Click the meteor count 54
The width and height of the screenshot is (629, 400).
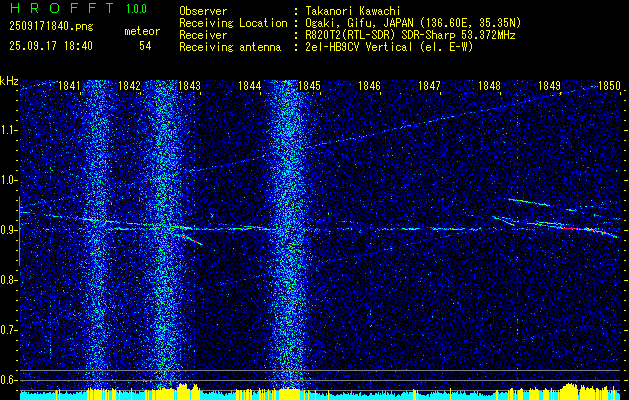point(145,46)
